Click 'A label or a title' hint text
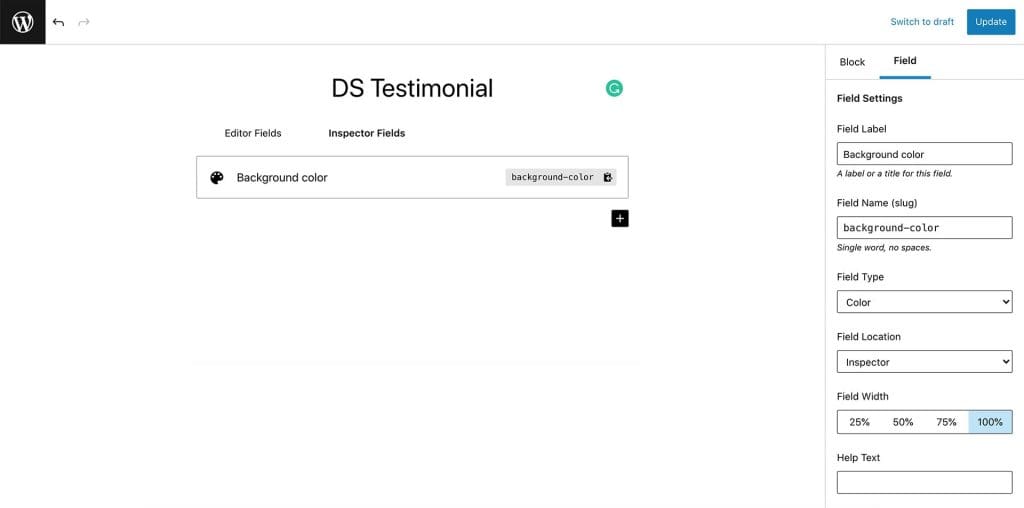The image size is (1024, 508). point(894,174)
